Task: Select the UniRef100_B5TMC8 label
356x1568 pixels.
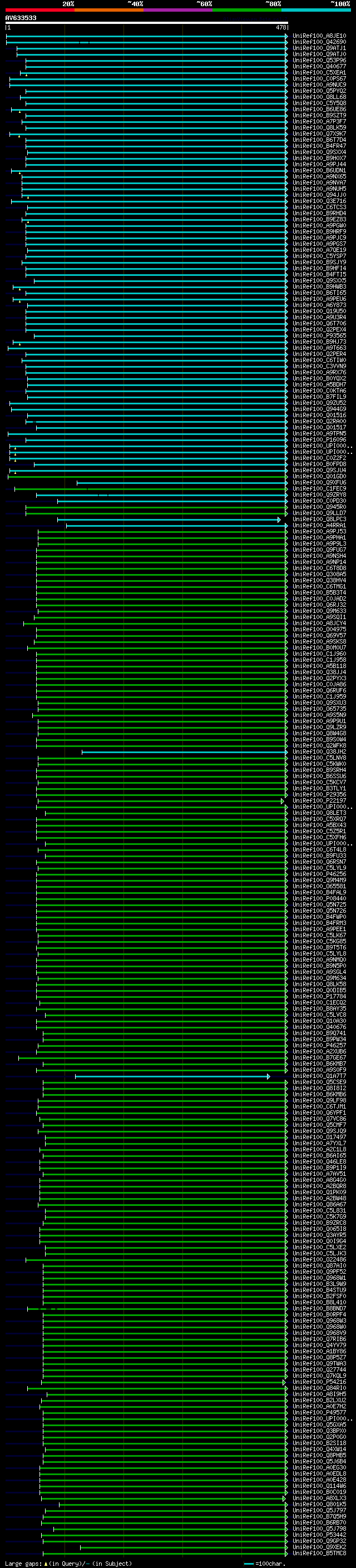Action: click(x=319, y=1553)
